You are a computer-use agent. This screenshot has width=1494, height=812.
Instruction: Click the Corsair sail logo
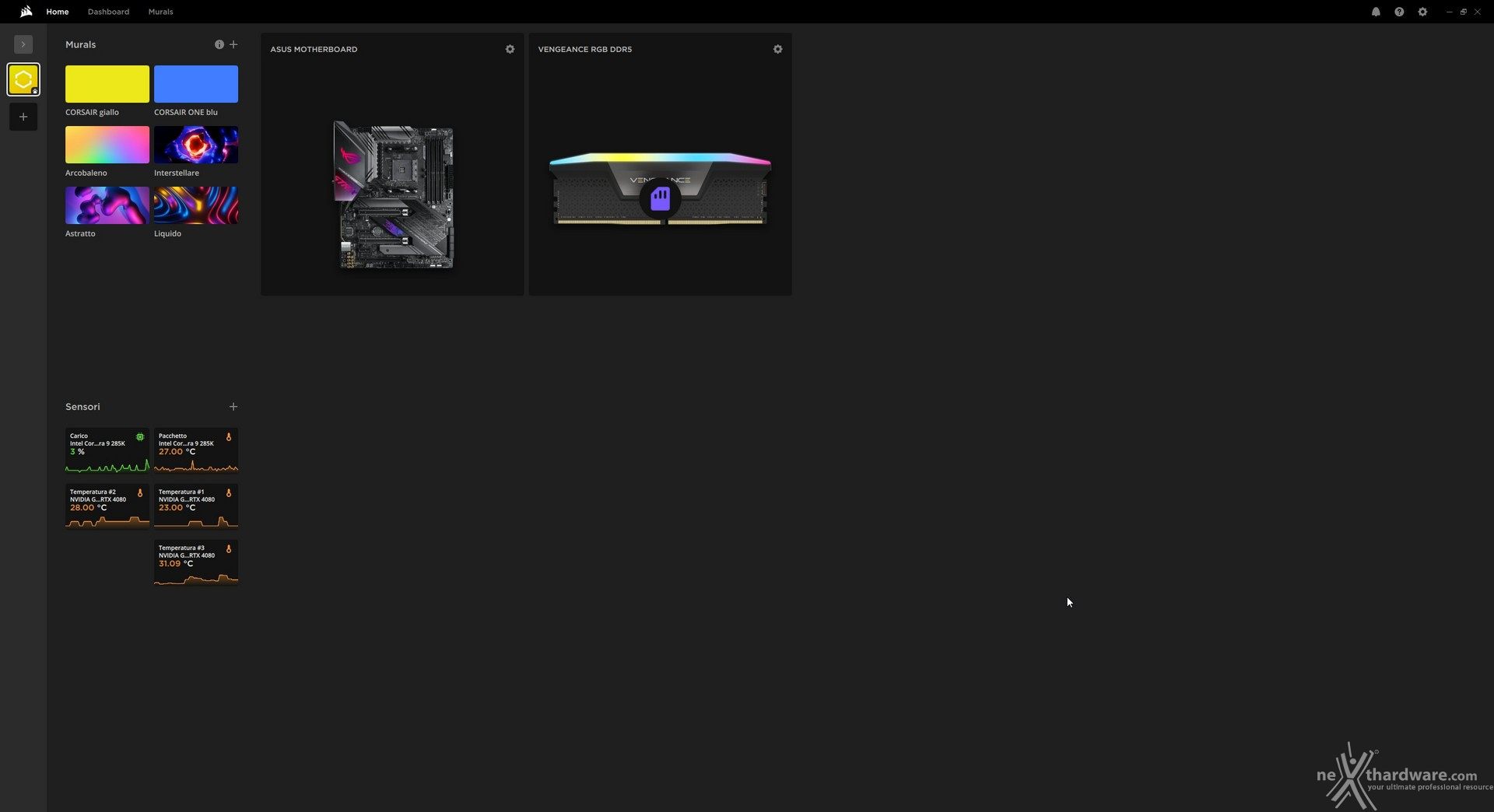[x=26, y=12]
